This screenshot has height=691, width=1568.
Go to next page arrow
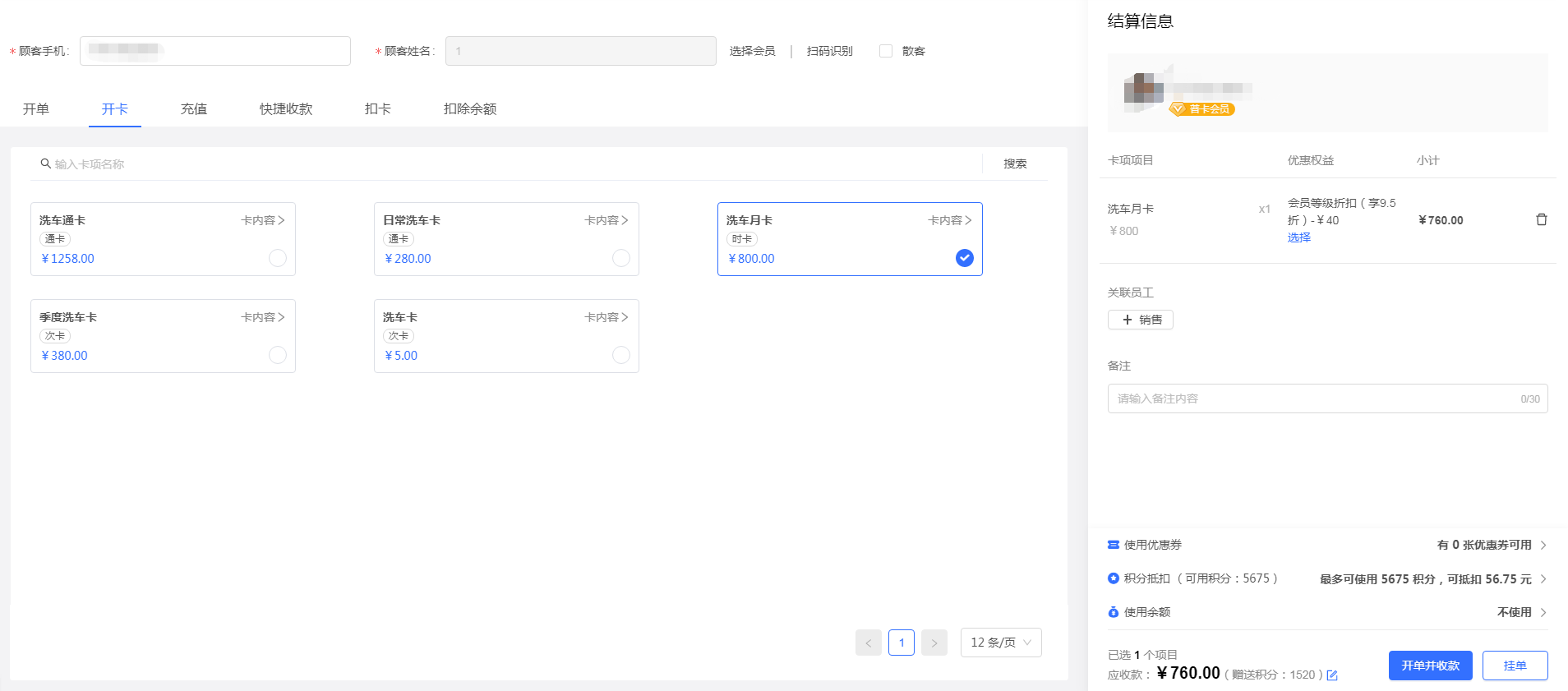tap(934, 643)
